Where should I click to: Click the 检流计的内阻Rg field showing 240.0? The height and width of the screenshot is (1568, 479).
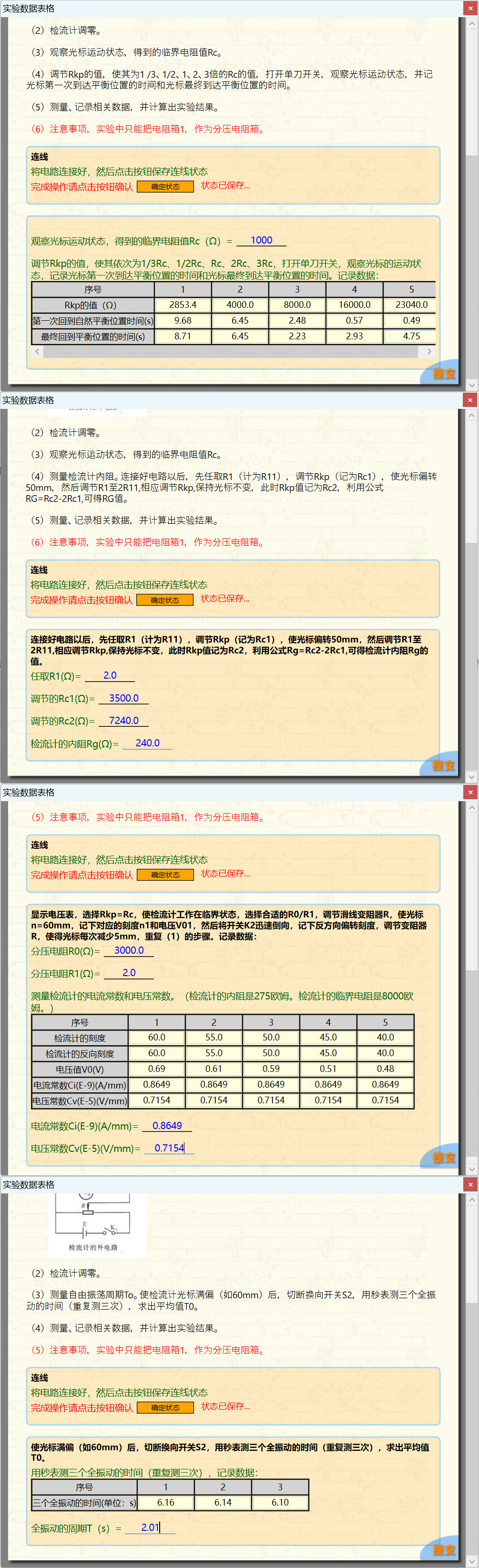[x=147, y=743]
